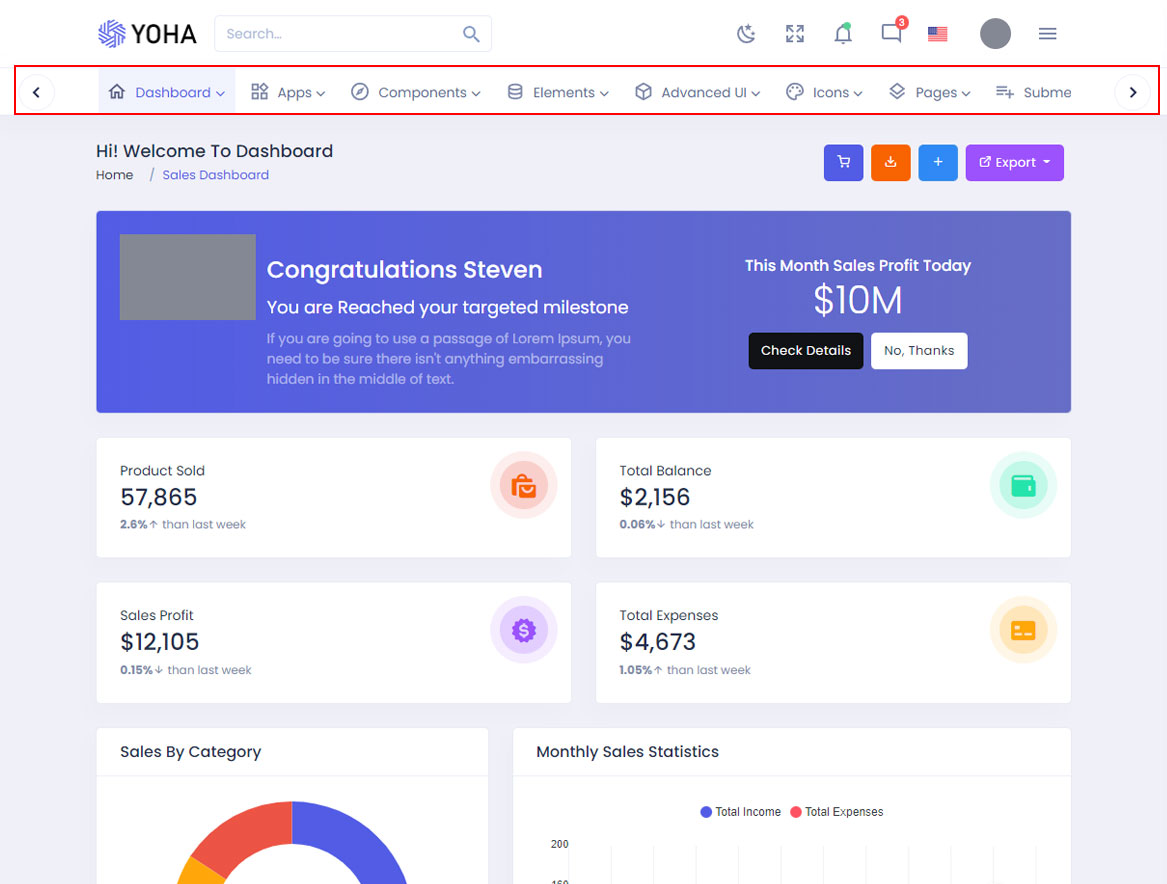
Task: Toggle dark mode with moon icon
Action: 746,34
